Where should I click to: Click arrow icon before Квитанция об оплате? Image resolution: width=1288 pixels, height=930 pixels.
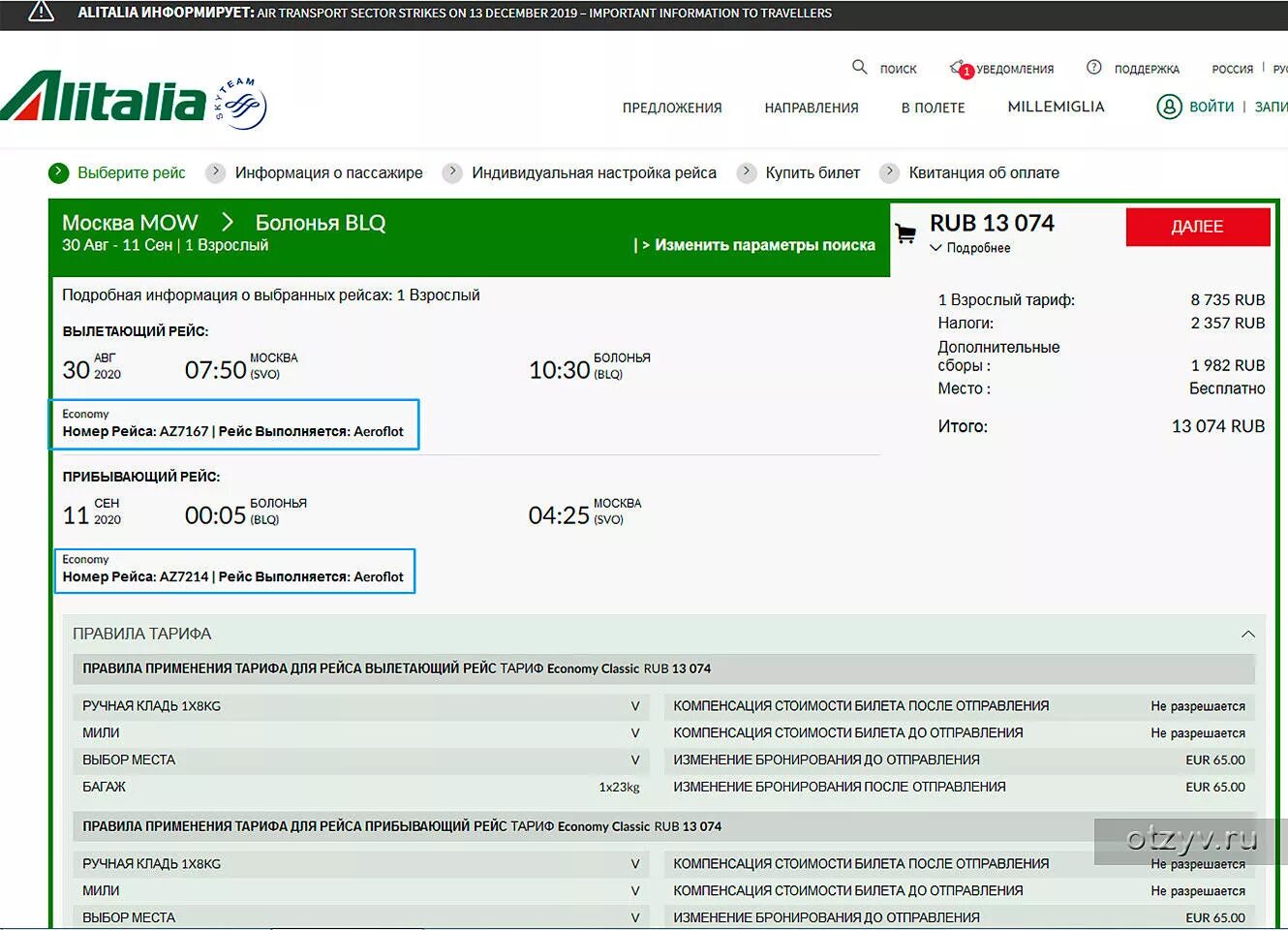[889, 172]
